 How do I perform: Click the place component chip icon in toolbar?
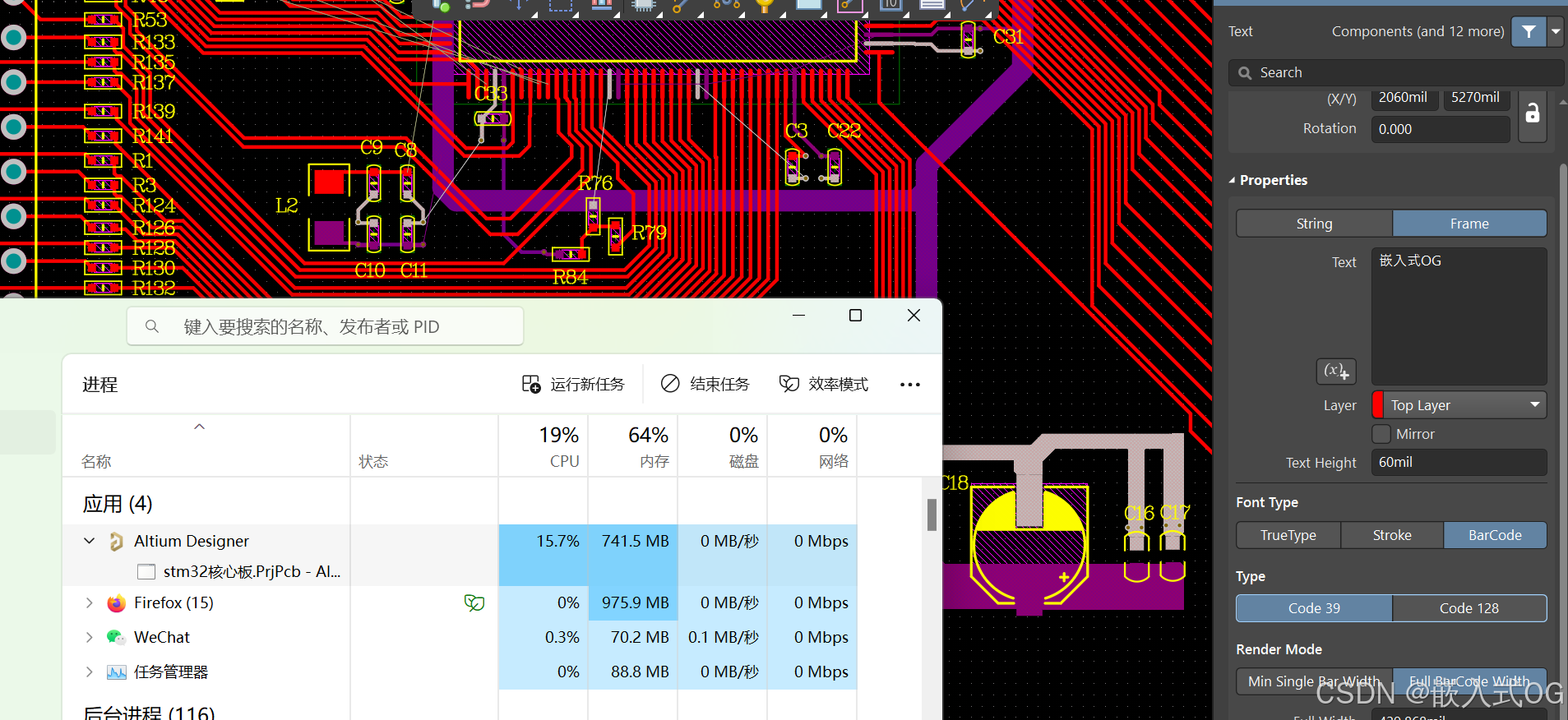pos(643,7)
